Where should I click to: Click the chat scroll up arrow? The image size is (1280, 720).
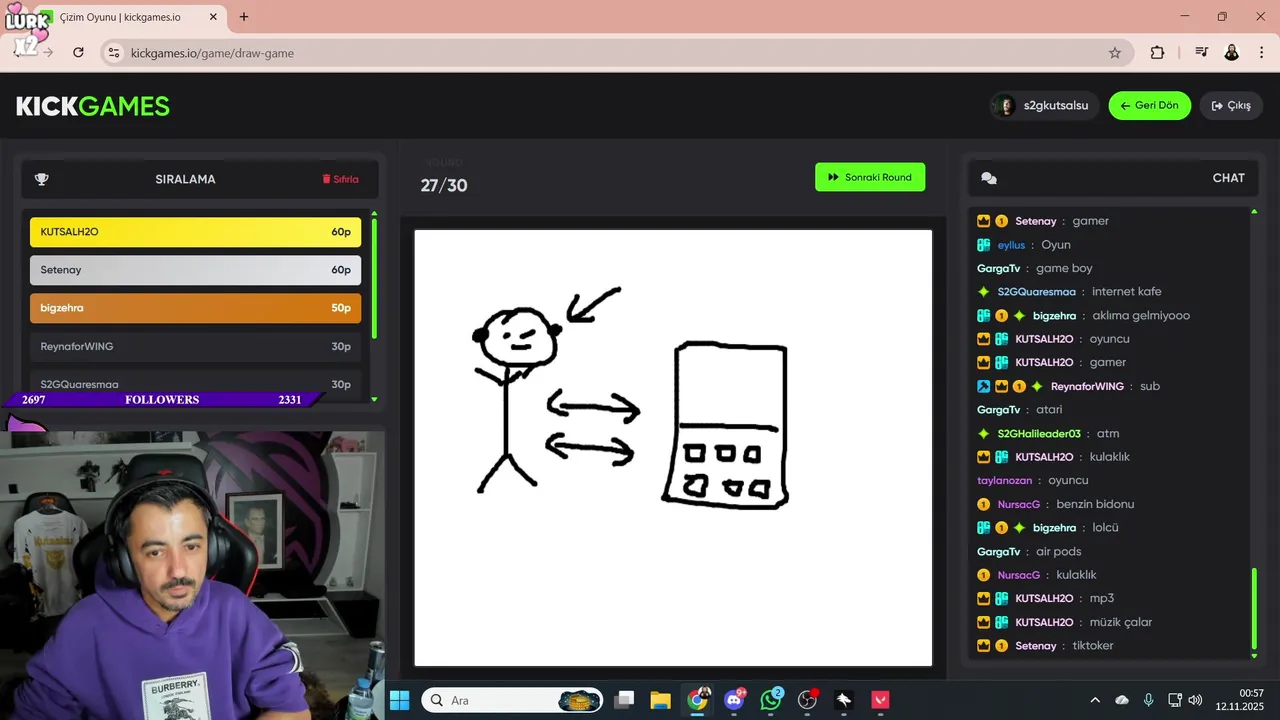point(1254,212)
